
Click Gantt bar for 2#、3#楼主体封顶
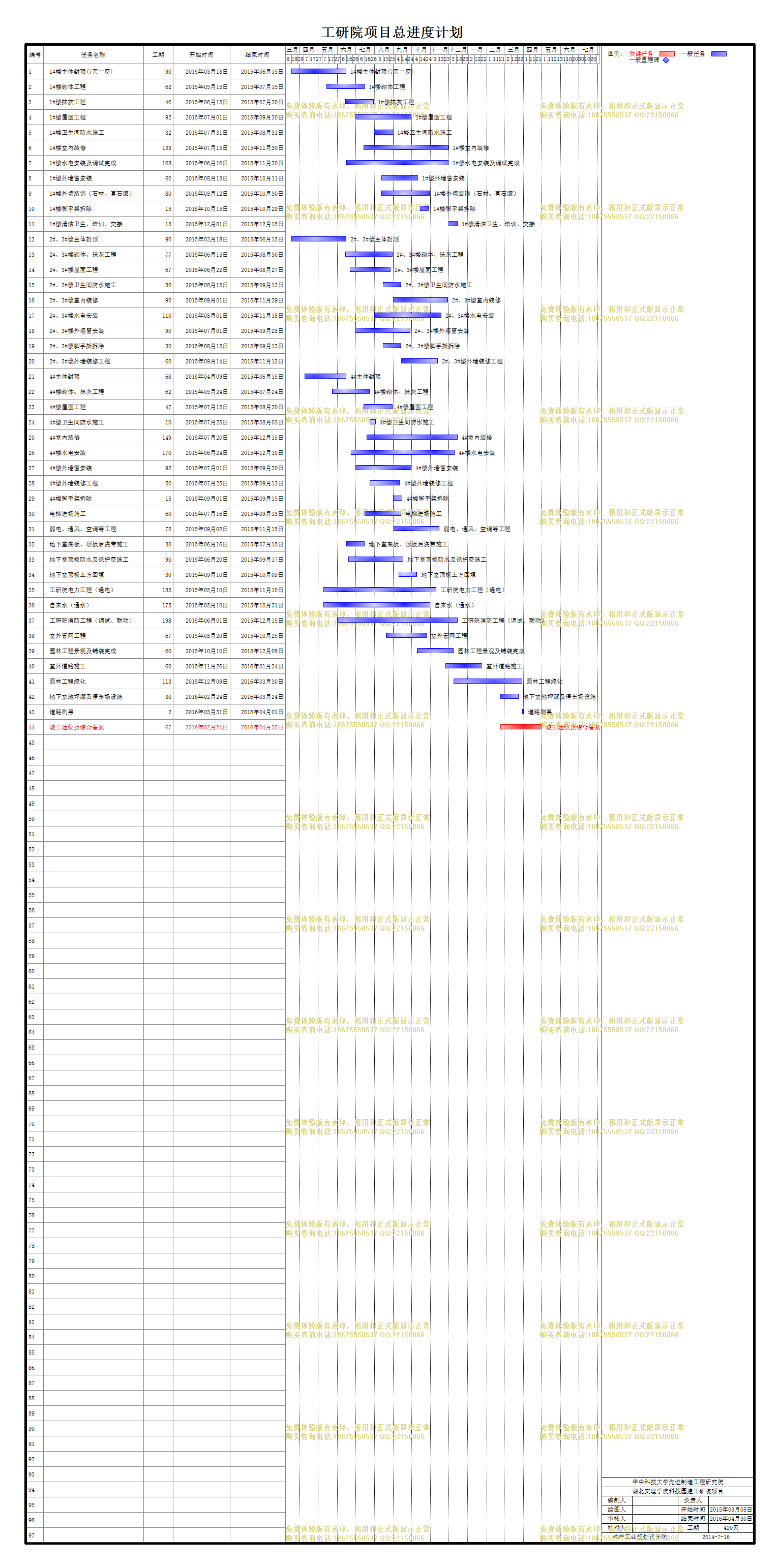(x=318, y=238)
